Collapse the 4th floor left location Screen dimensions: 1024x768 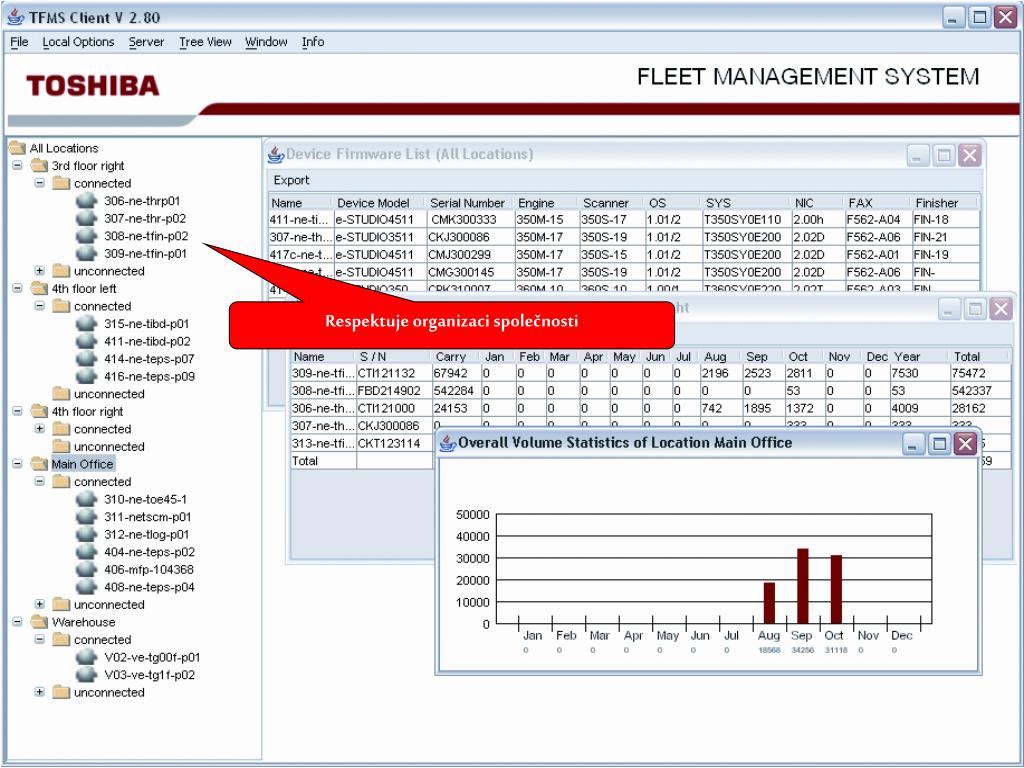coord(18,289)
